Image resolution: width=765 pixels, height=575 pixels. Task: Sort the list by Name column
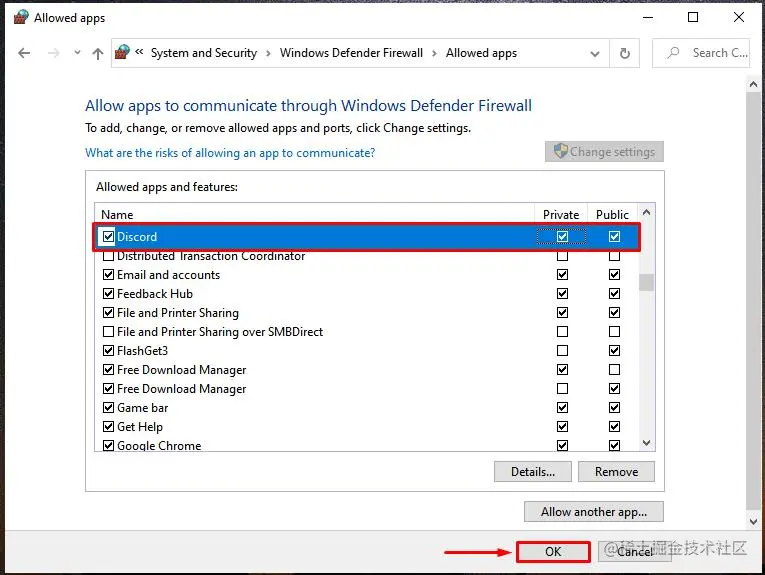coord(117,215)
